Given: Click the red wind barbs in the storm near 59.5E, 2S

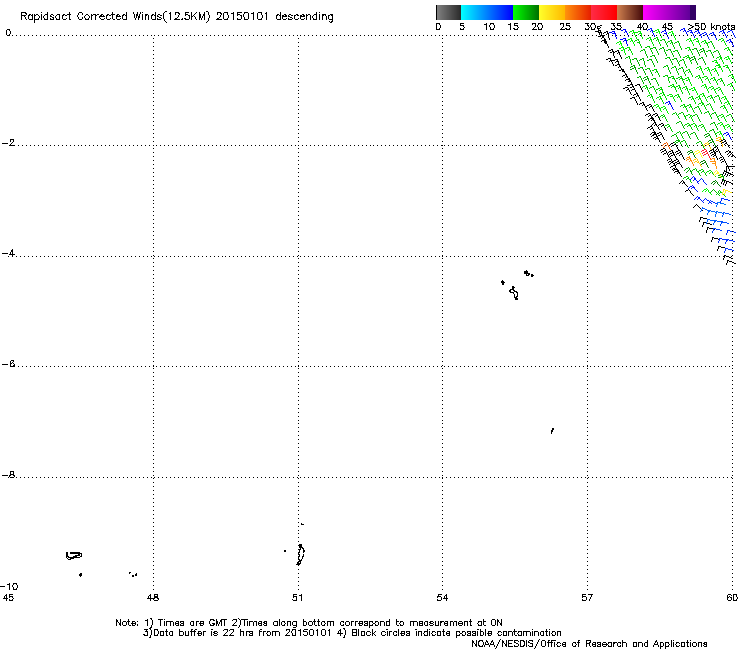Looking at the screenshot, I should pyautogui.click(x=705, y=152).
